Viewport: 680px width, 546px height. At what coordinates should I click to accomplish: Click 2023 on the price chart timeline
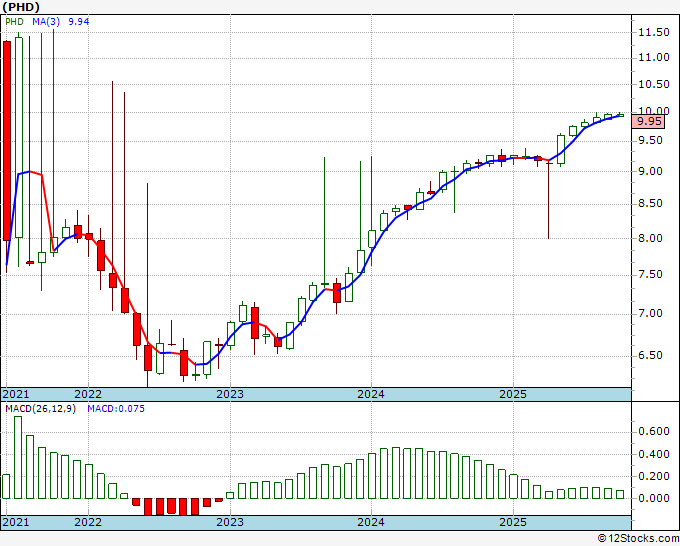coord(230,394)
